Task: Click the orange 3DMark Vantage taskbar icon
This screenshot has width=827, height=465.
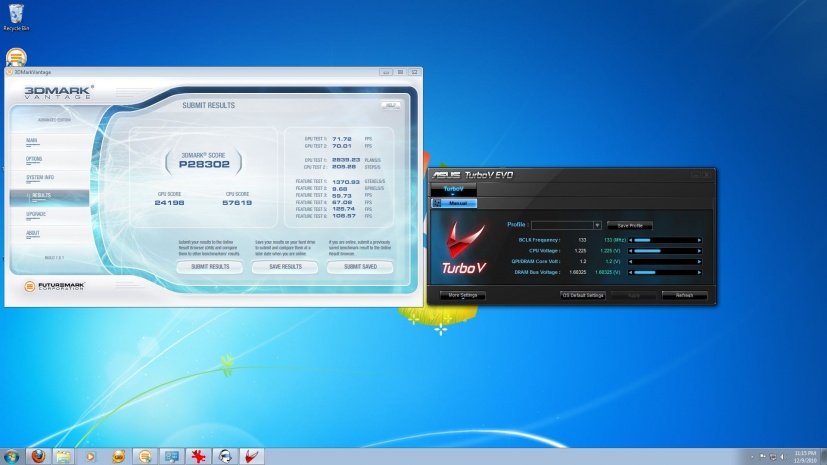Action: tap(145, 456)
